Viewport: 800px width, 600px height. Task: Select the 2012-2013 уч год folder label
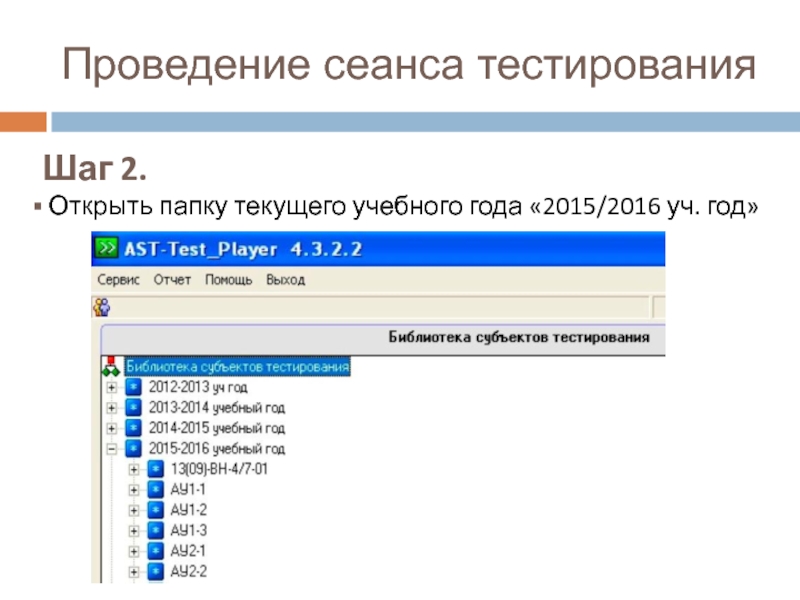coord(198,387)
